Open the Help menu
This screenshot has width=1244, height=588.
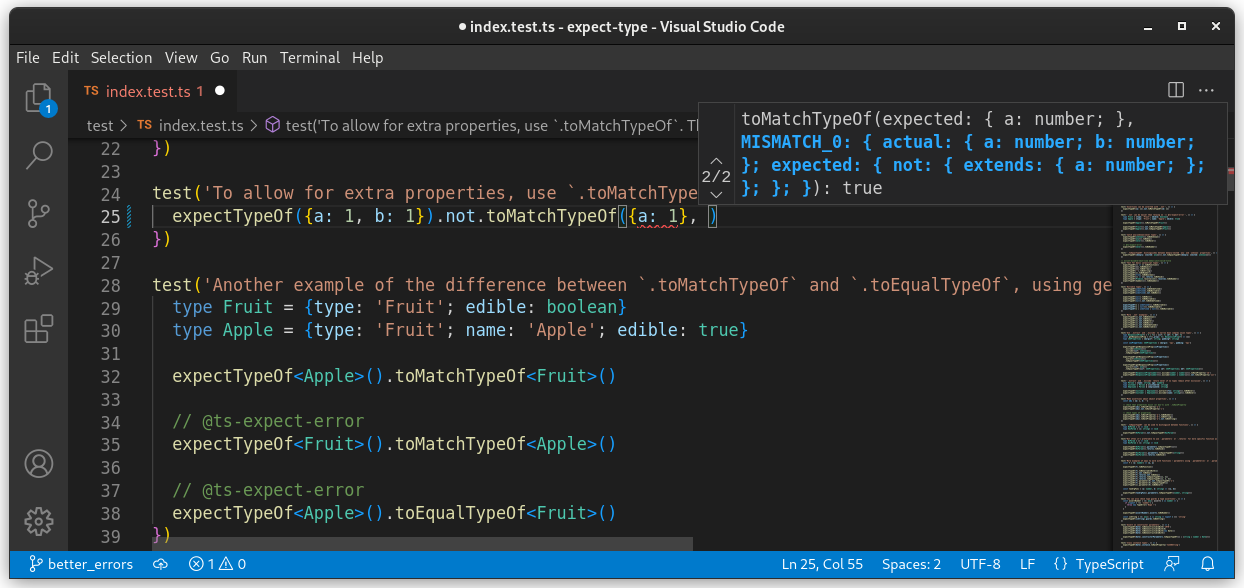(368, 58)
